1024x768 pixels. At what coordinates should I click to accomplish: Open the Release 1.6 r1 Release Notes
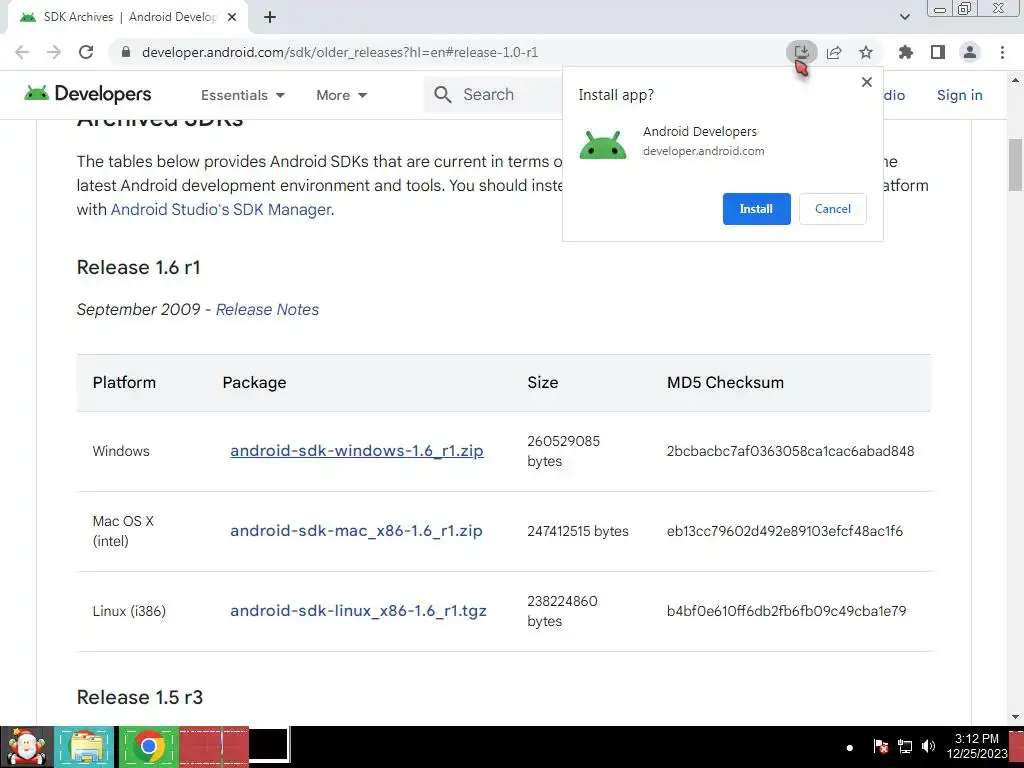267,310
